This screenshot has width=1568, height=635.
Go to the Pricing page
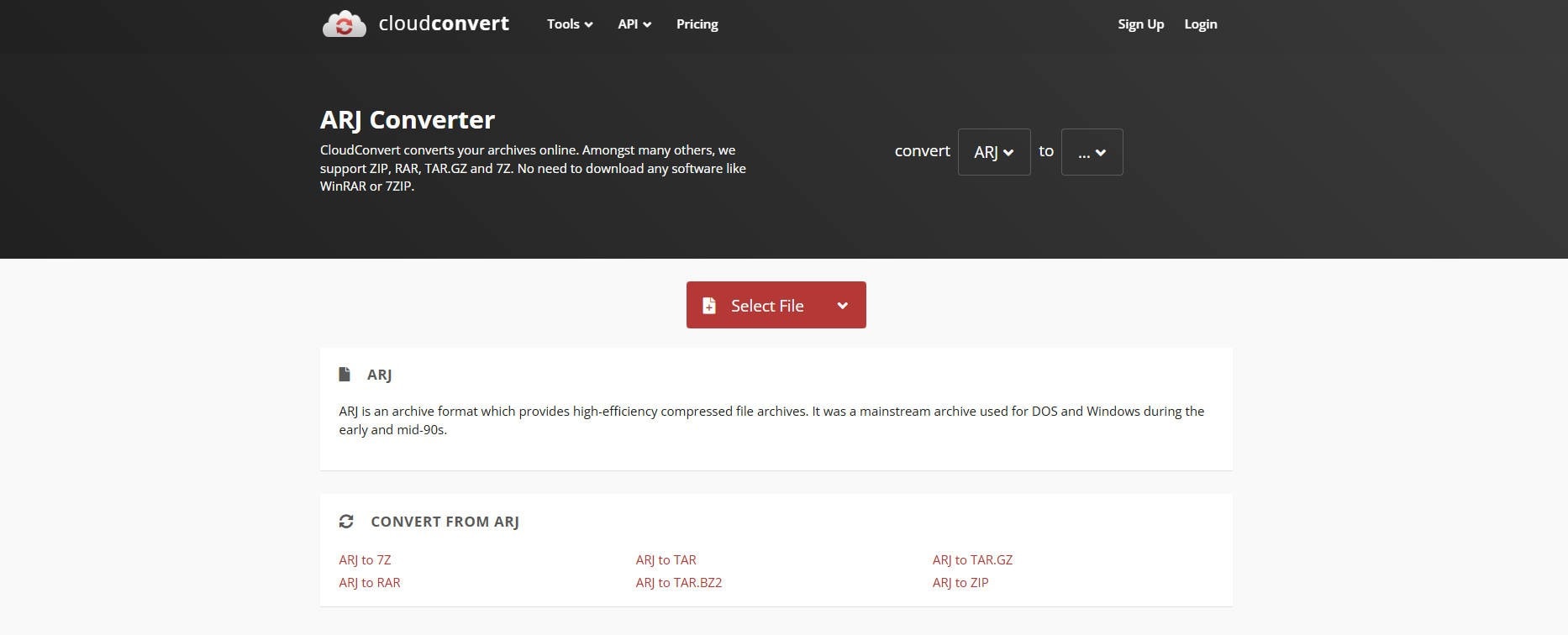pos(697,24)
